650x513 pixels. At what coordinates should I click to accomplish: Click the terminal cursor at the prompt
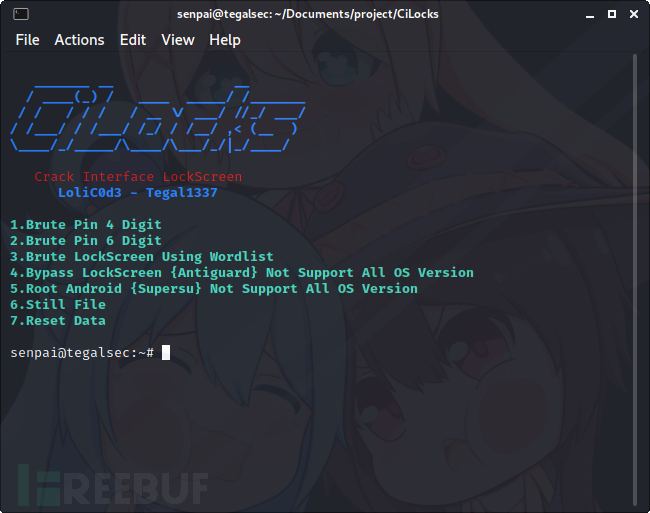point(166,353)
